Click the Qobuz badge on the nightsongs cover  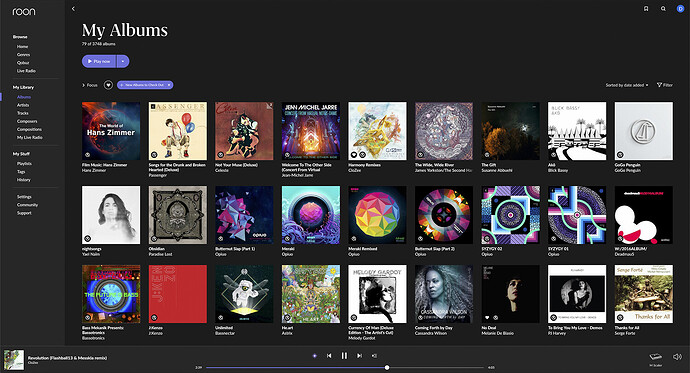[87, 239]
